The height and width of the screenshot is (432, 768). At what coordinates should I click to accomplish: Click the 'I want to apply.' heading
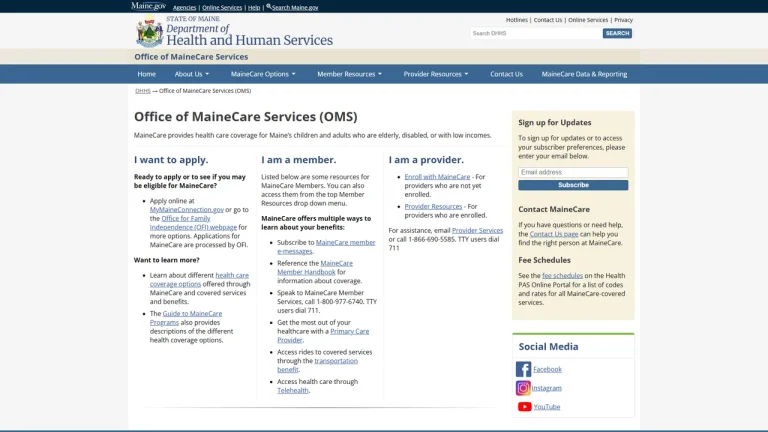[171, 160]
